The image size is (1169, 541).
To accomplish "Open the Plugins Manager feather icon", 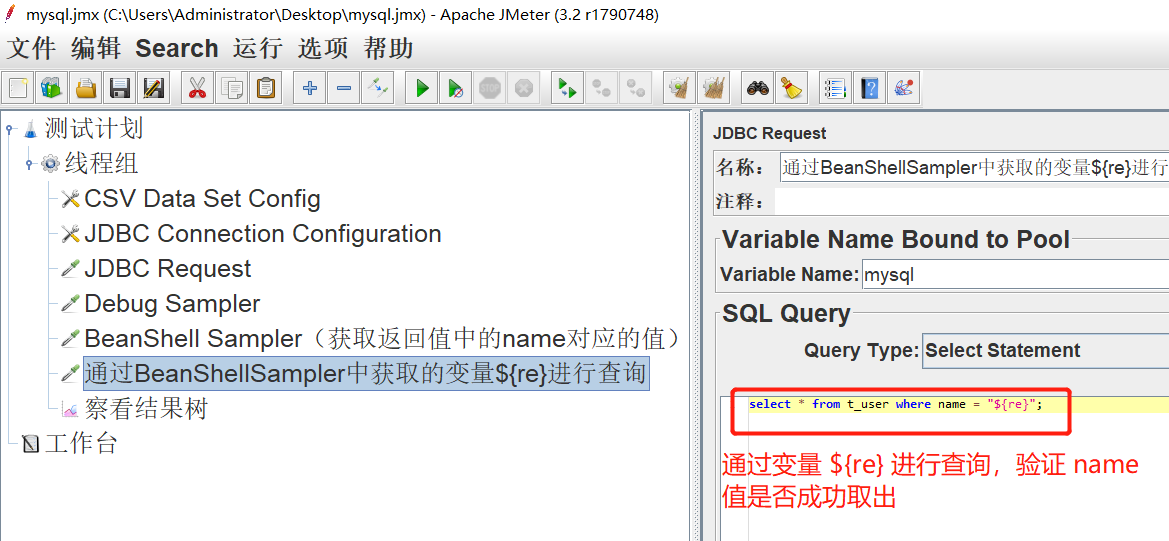I will coord(903,88).
